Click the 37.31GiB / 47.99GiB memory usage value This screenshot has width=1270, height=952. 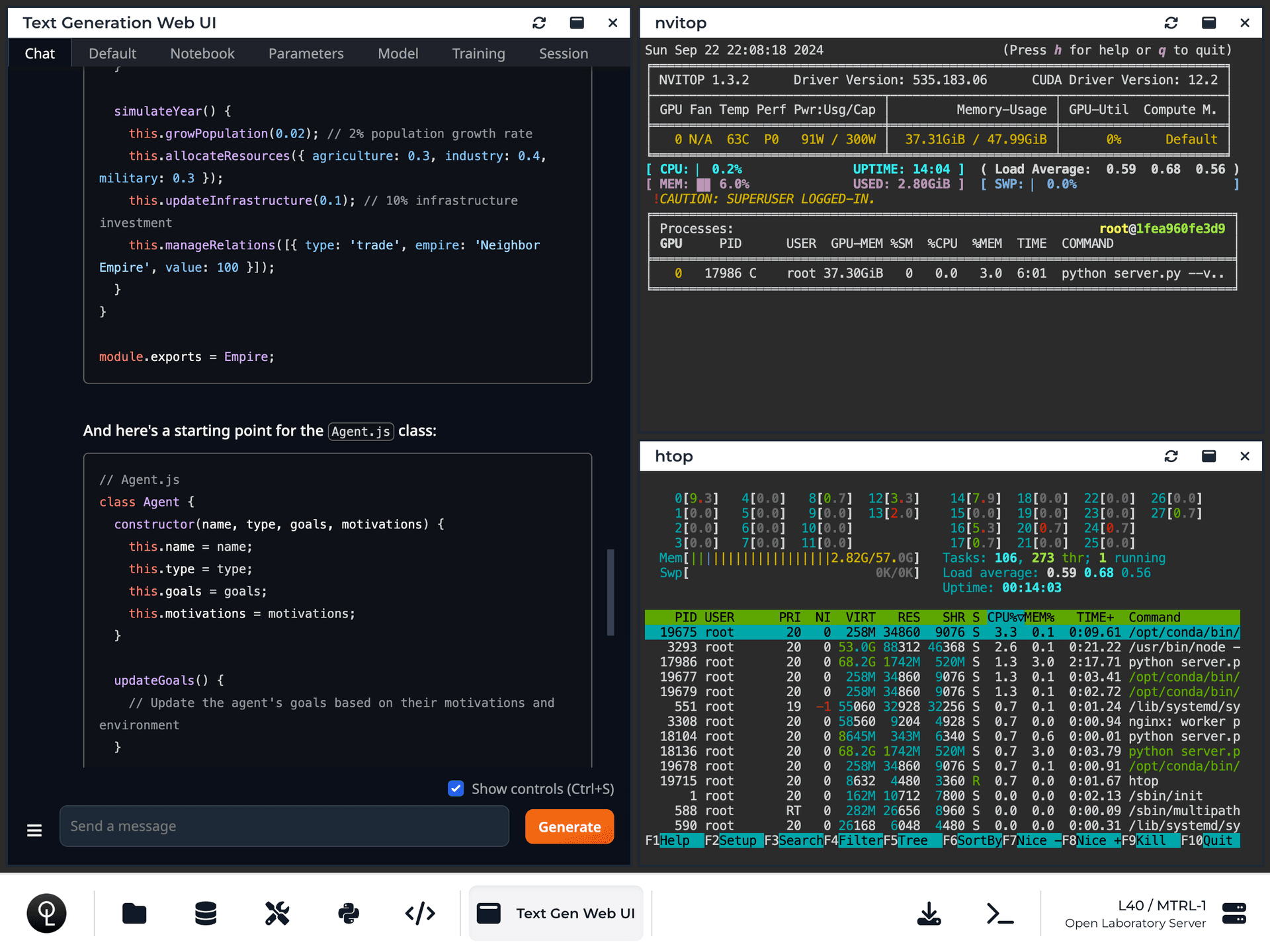pyautogui.click(x=976, y=139)
